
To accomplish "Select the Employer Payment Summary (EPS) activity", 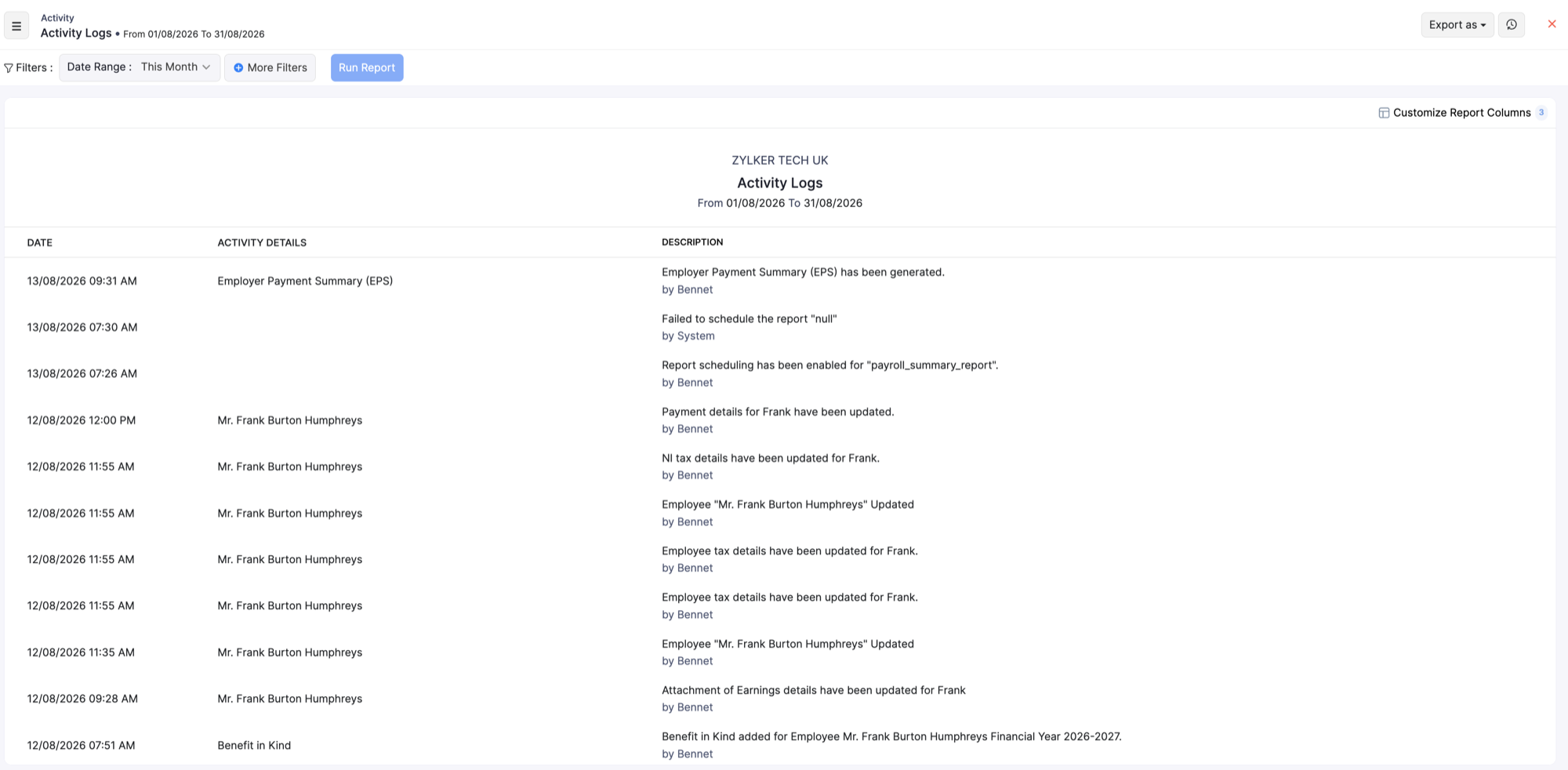I will click(305, 281).
